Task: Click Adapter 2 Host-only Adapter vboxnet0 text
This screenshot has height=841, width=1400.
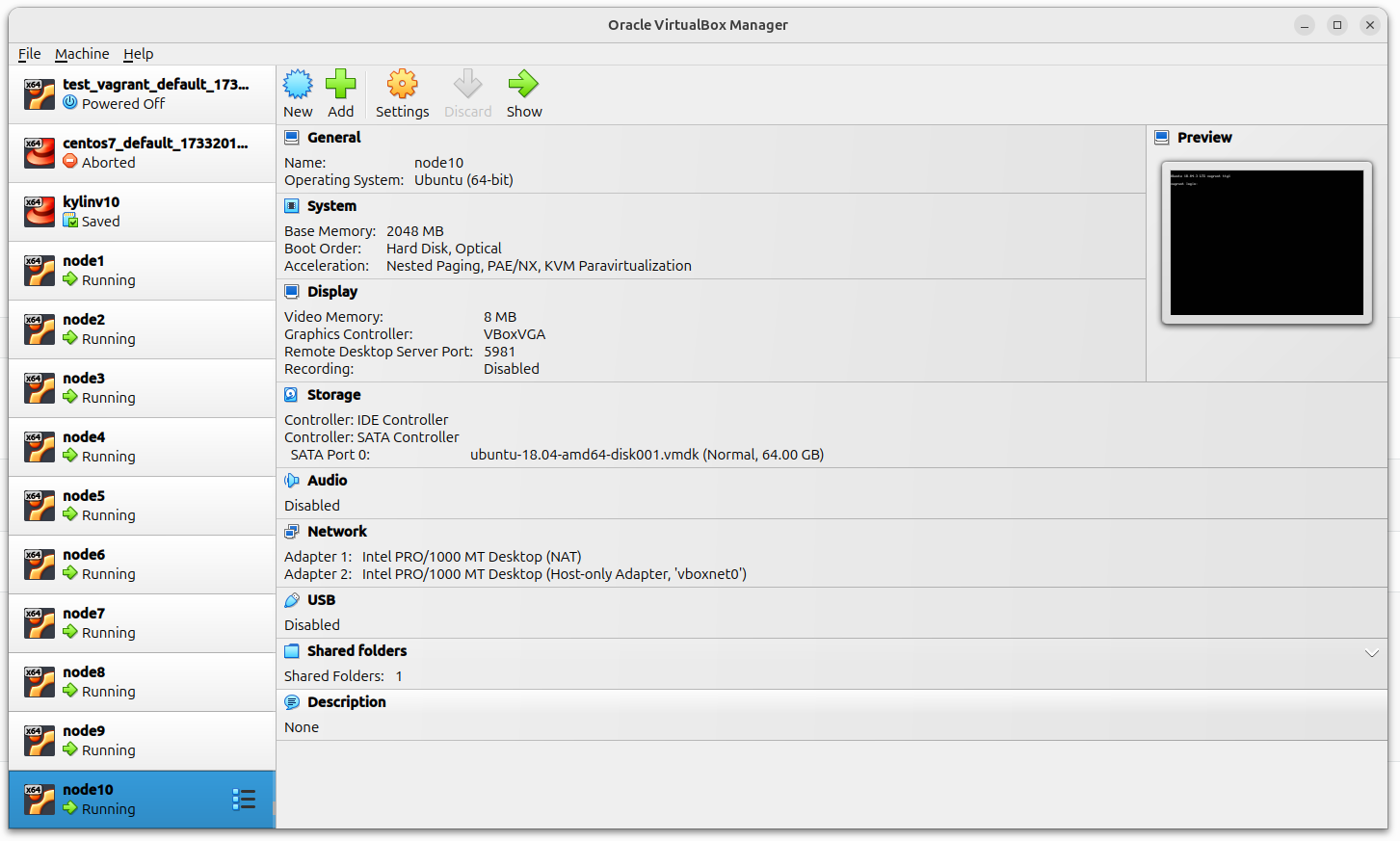Action: click(x=554, y=574)
